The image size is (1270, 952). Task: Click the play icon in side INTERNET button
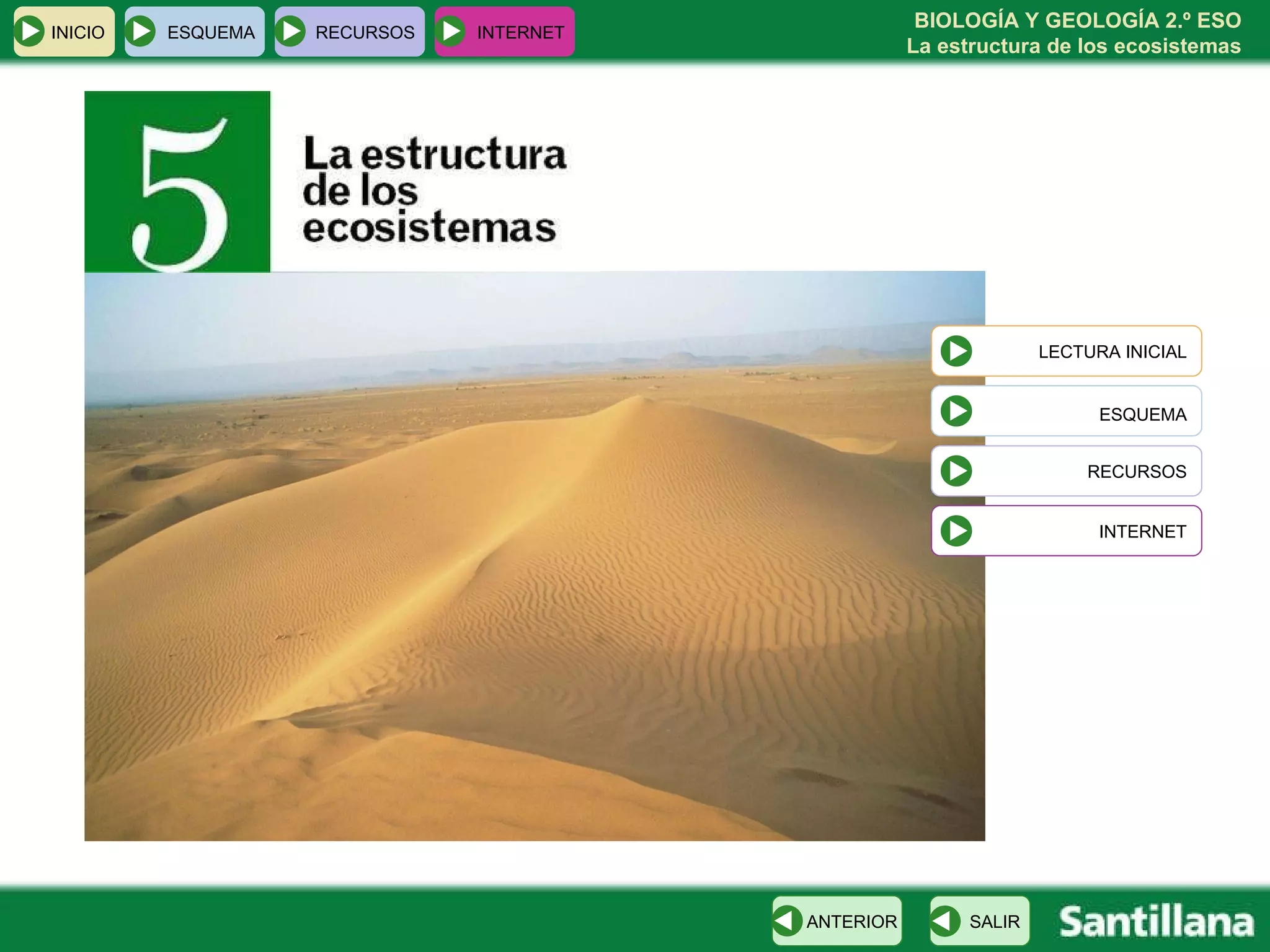click(956, 531)
